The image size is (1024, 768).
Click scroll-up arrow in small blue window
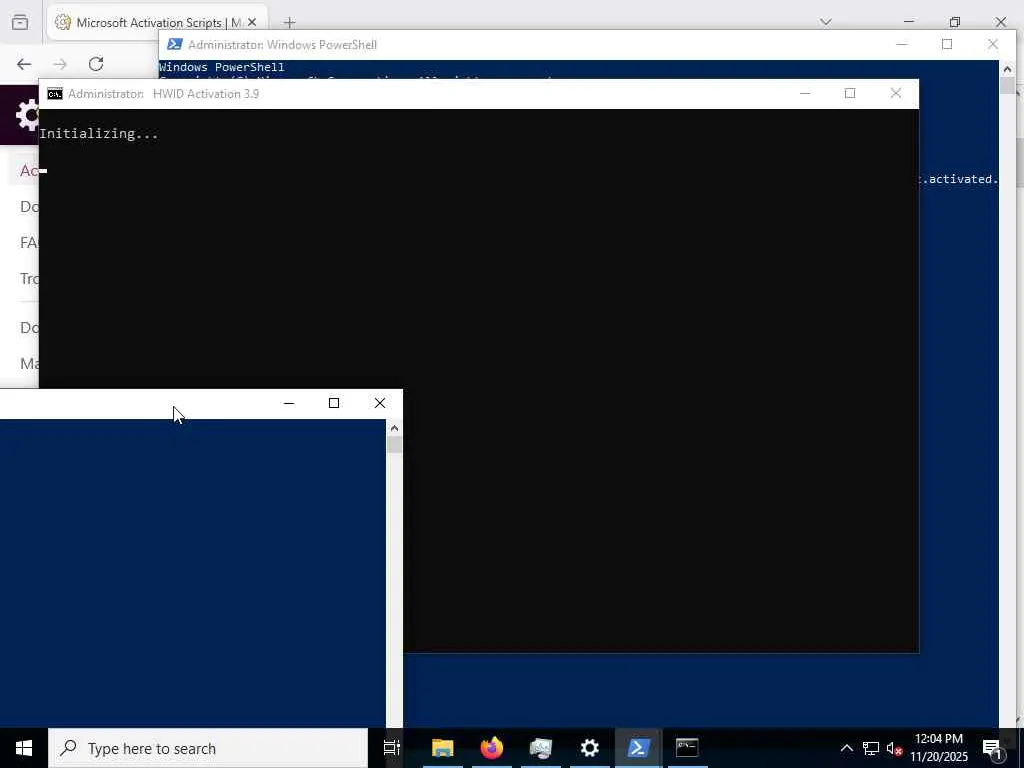(394, 428)
